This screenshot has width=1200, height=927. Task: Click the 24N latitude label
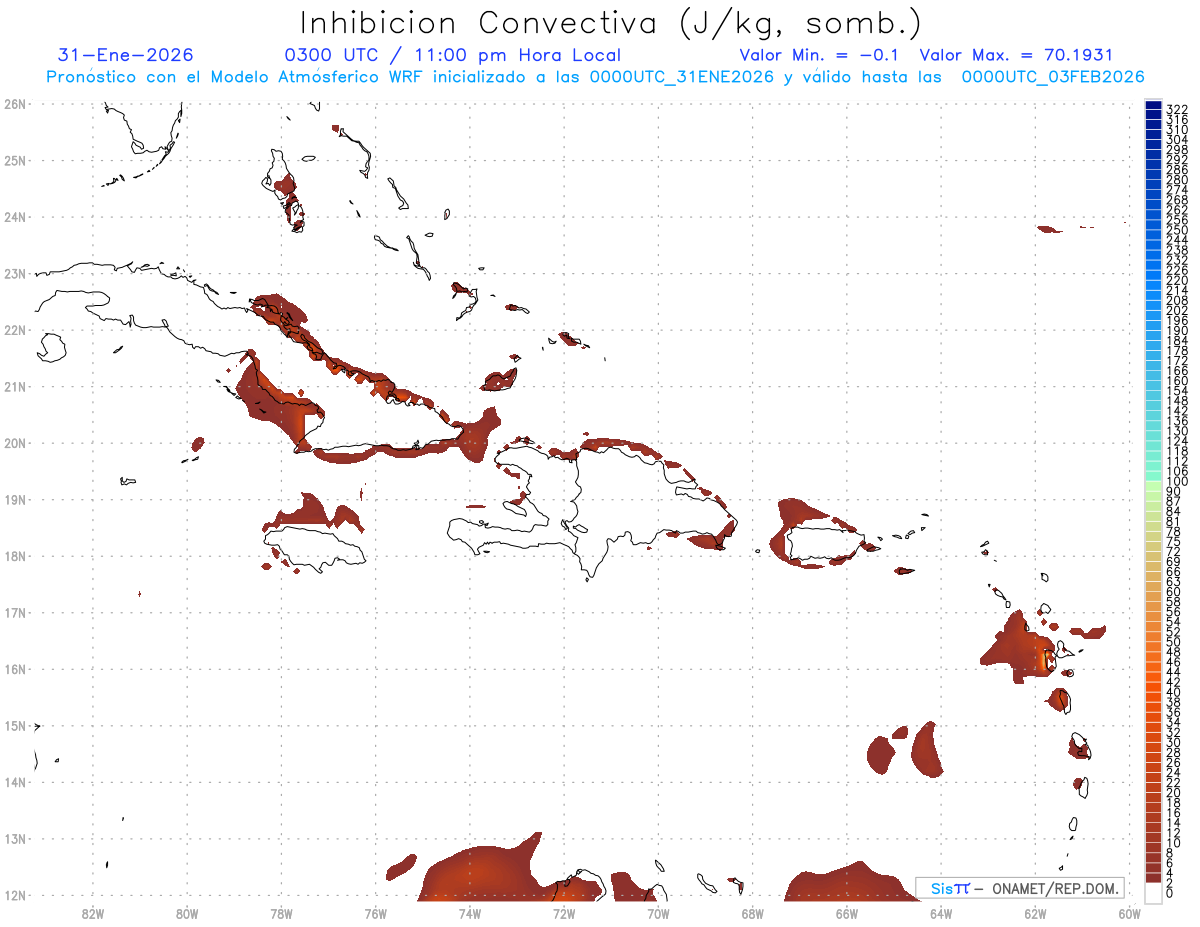(14, 217)
